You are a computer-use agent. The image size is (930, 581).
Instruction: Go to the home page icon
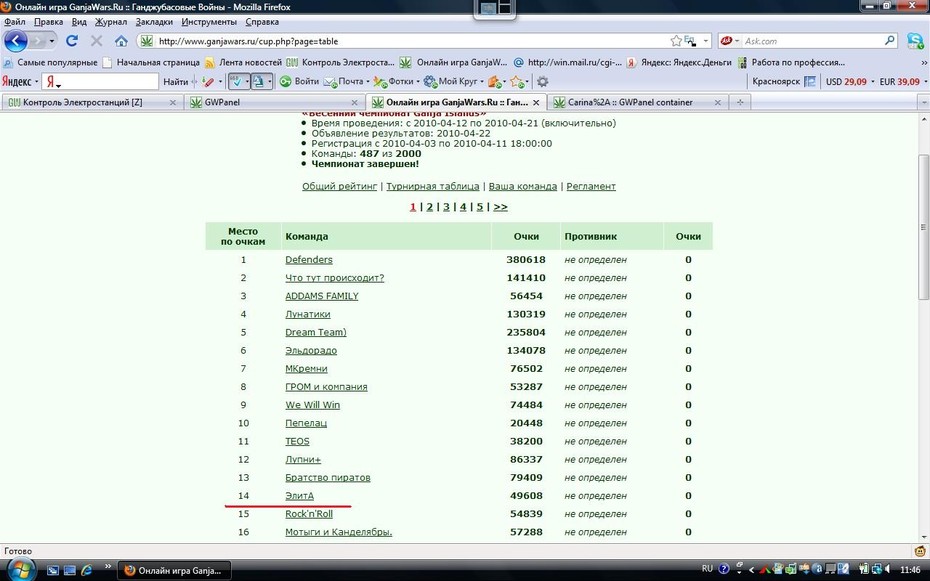click(121, 41)
